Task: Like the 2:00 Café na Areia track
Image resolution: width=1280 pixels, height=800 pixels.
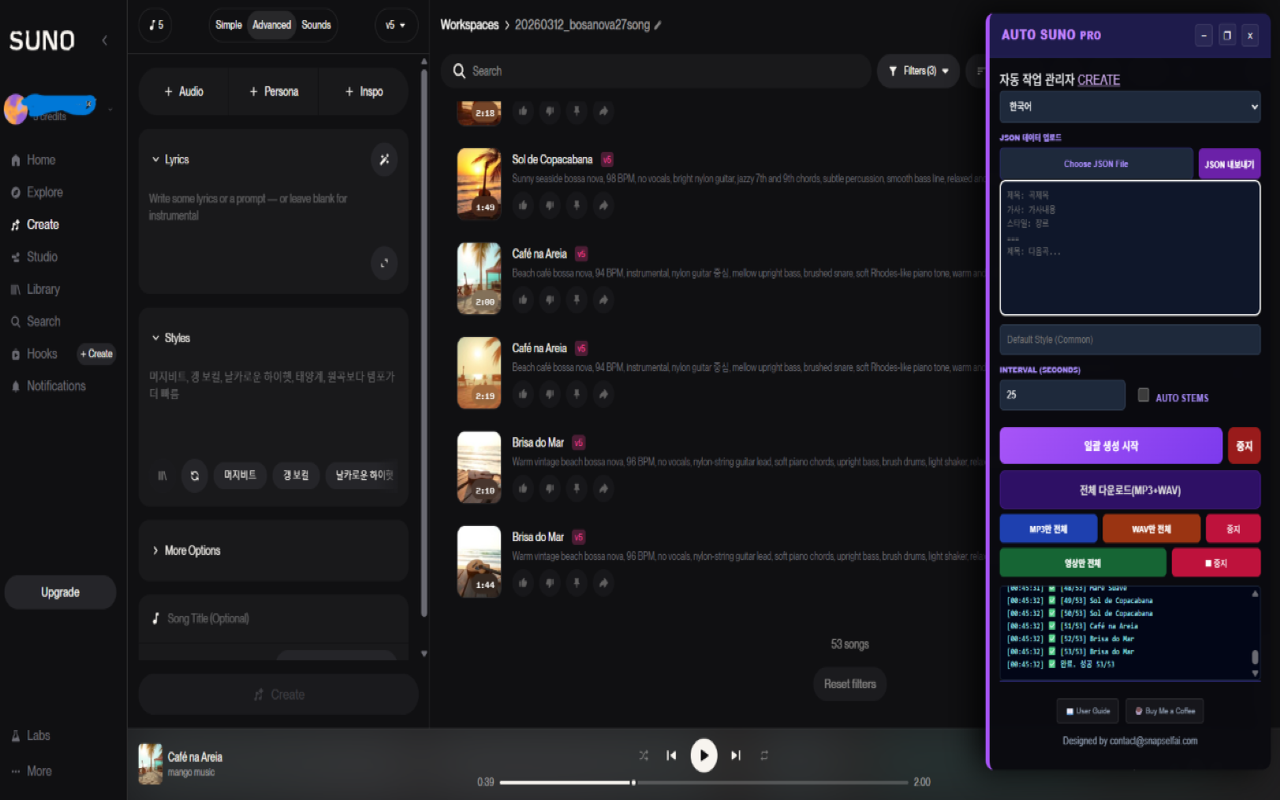Action: pyautogui.click(x=522, y=300)
